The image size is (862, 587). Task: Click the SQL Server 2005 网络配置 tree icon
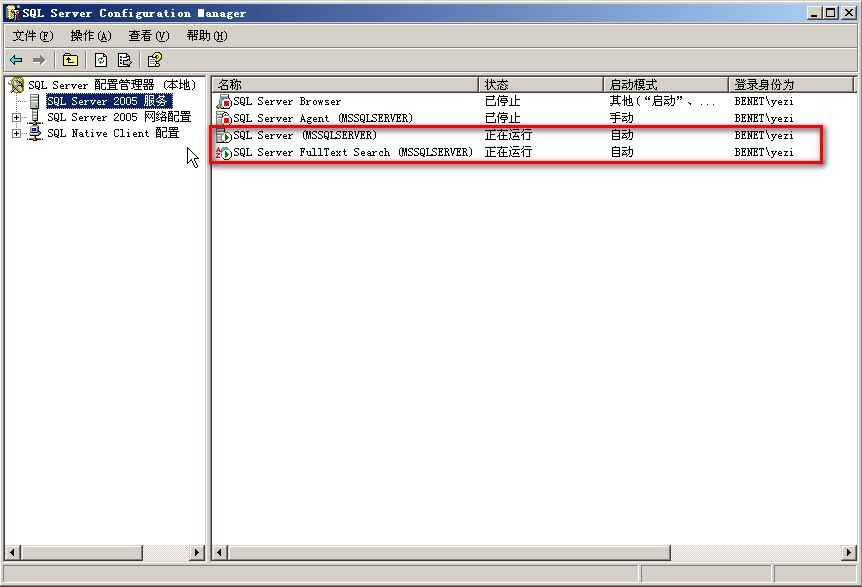[35, 117]
